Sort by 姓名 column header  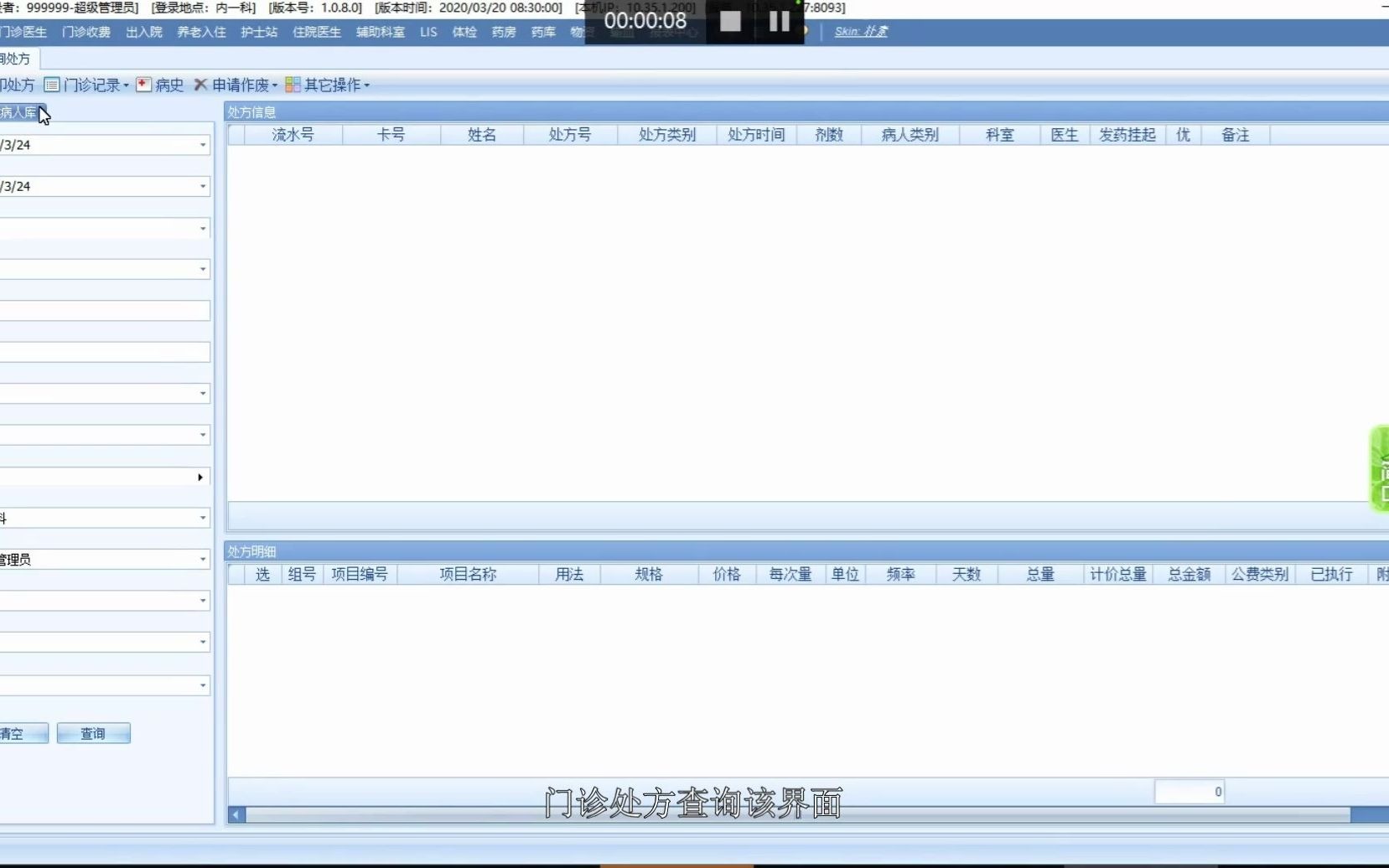click(x=482, y=135)
